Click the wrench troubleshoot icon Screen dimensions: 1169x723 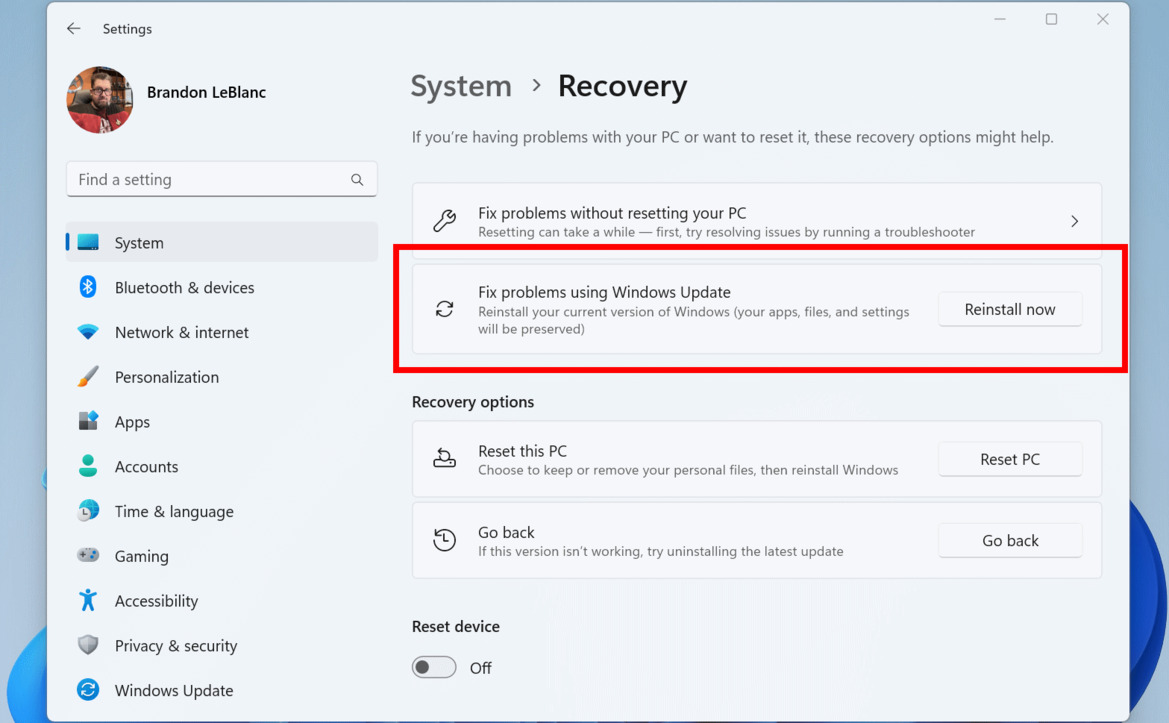[x=444, y=221]
